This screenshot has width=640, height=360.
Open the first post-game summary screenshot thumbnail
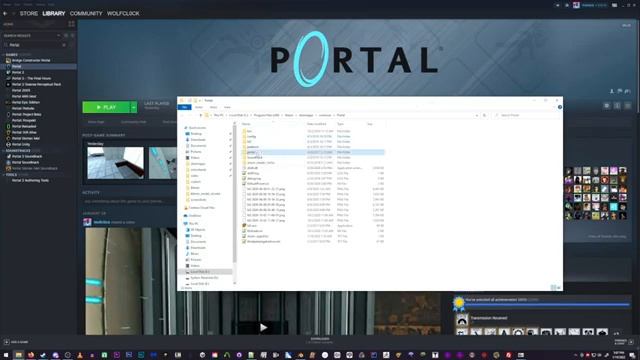tap(116, 163)
